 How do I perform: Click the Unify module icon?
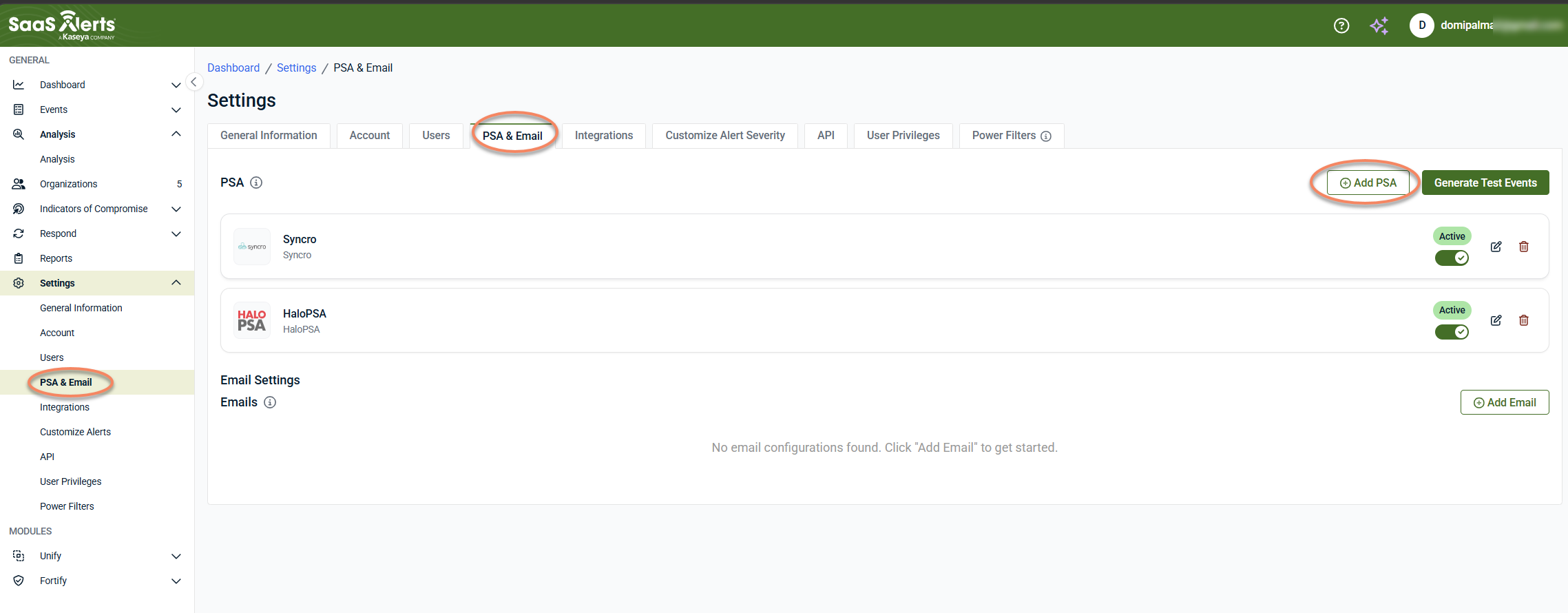pyautogui.click(x=19, y=556)
